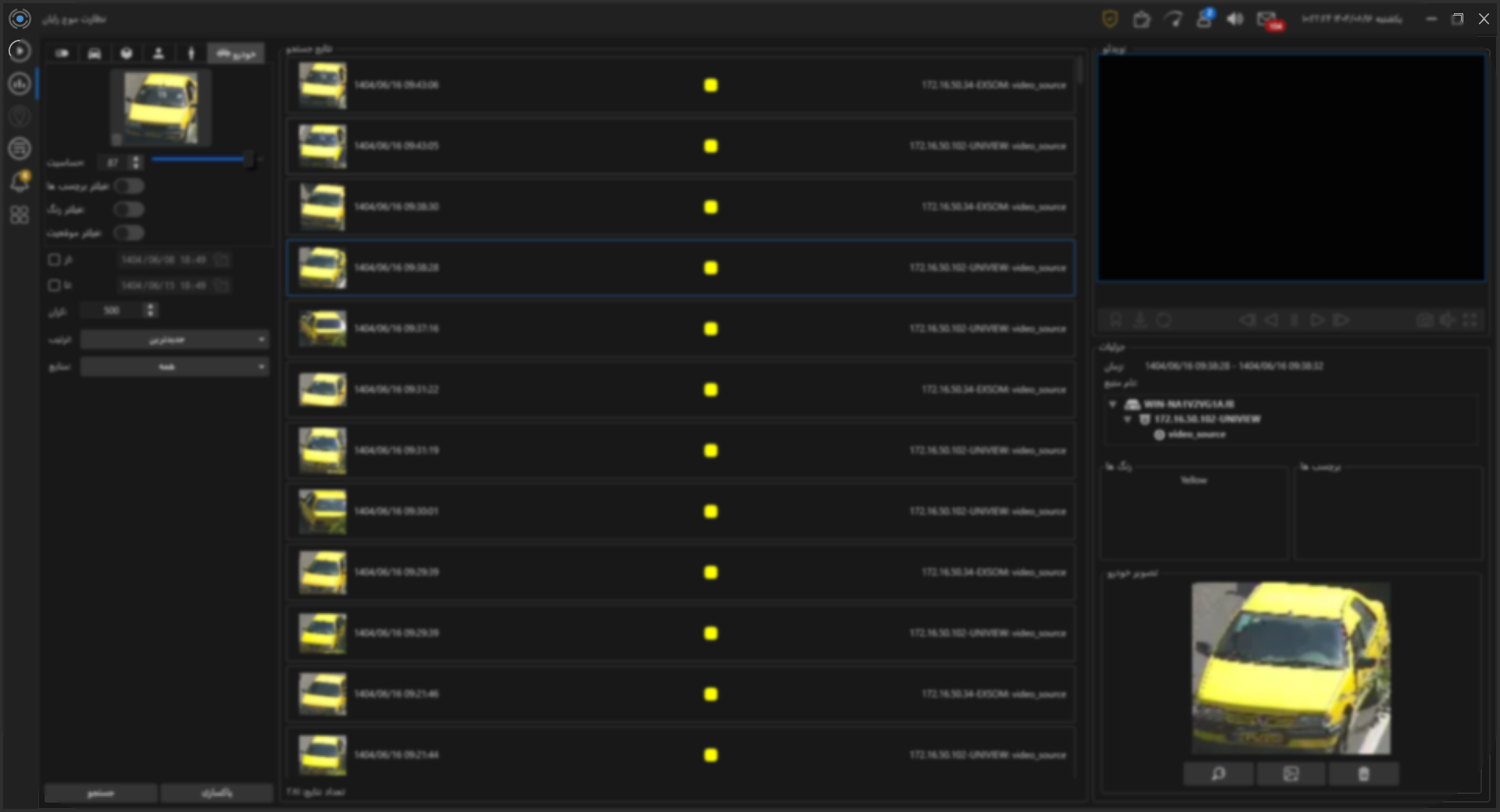Open the statistics chart sidebar icon
This screenshot has height=812, width=1500.
20,84
